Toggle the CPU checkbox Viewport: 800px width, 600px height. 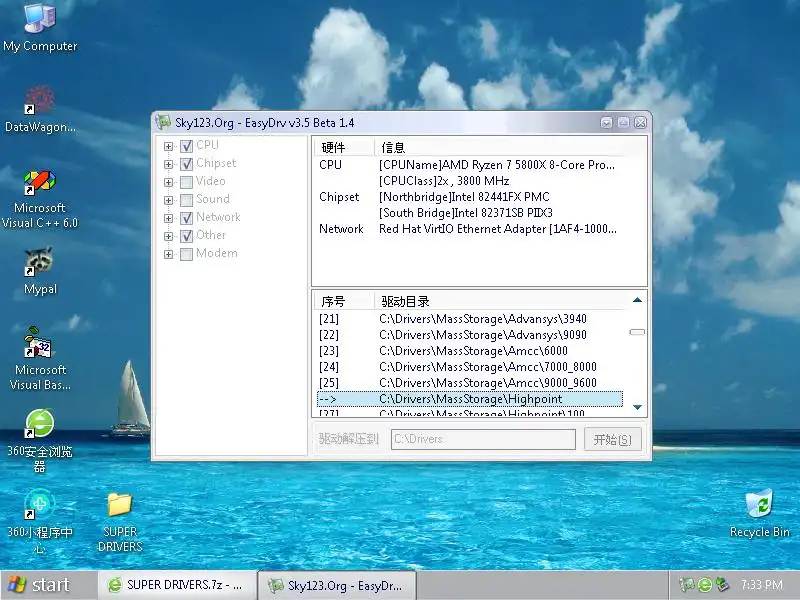click(x=186, y=146)
